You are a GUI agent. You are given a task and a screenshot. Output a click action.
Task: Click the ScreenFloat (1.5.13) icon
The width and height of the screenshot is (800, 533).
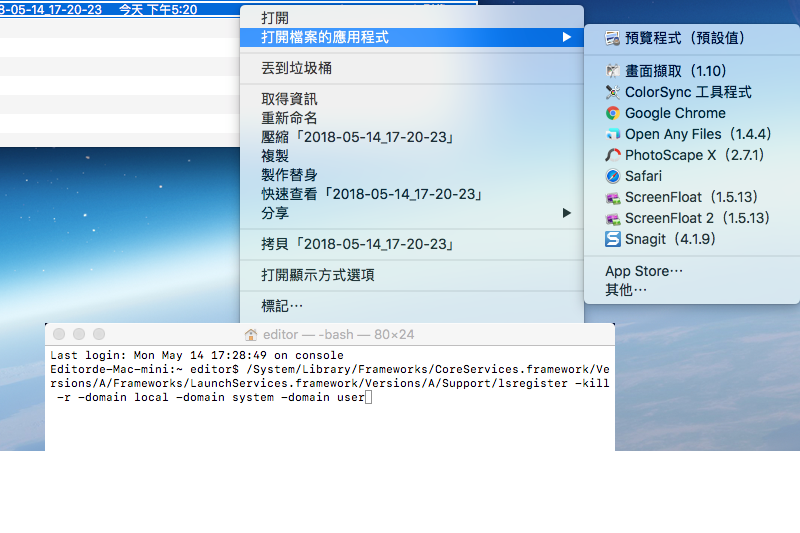tap(612, 197)
